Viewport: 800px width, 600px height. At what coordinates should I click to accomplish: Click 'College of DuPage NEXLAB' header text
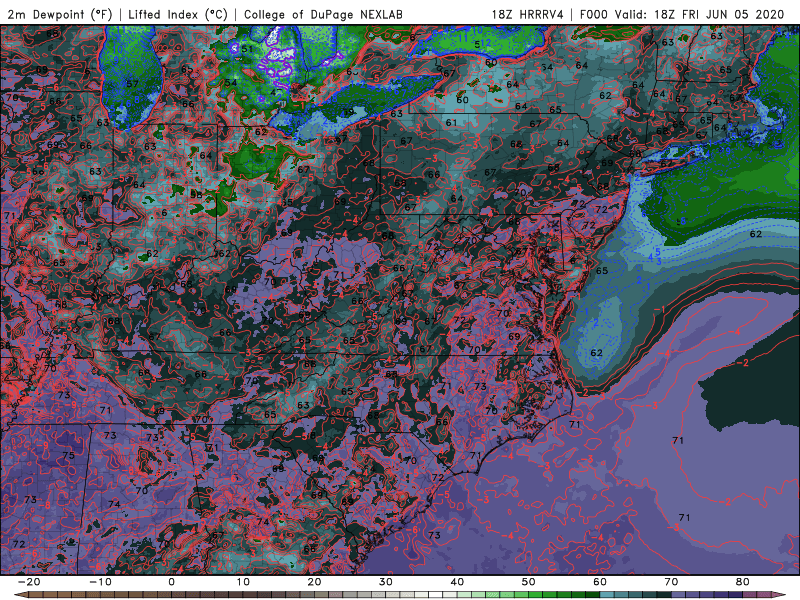[323, 15]
